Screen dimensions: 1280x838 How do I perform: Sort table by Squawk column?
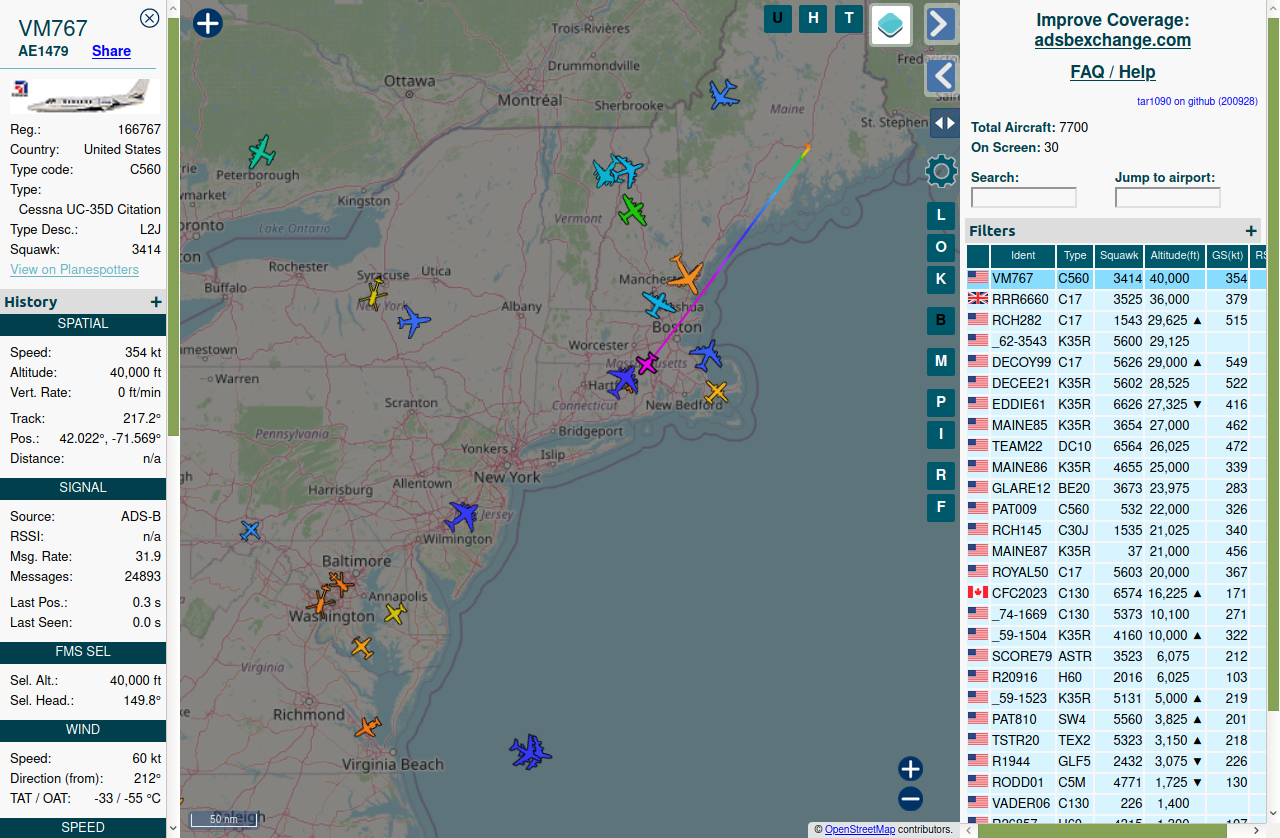pos(1119,256)
